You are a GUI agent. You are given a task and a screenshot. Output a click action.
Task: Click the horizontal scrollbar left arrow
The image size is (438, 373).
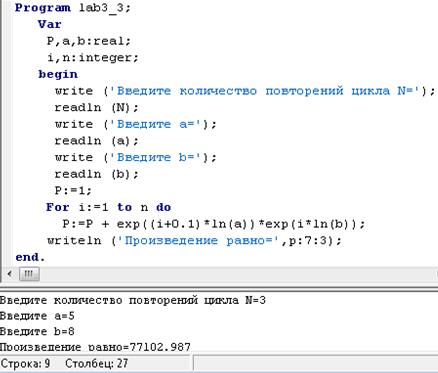(10, 274)
